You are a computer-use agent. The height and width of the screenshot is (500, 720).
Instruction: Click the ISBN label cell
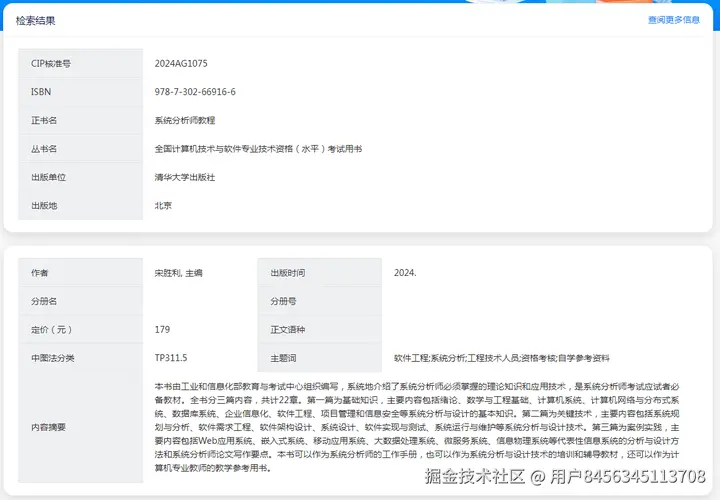[x=80, y=92]
